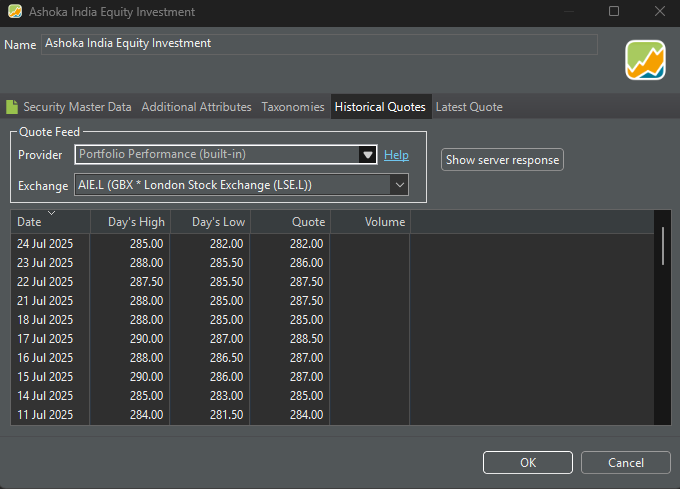This screenshot has height=489, width=680.
Task: Confirm with the OK button
Action: pos(528,463)
